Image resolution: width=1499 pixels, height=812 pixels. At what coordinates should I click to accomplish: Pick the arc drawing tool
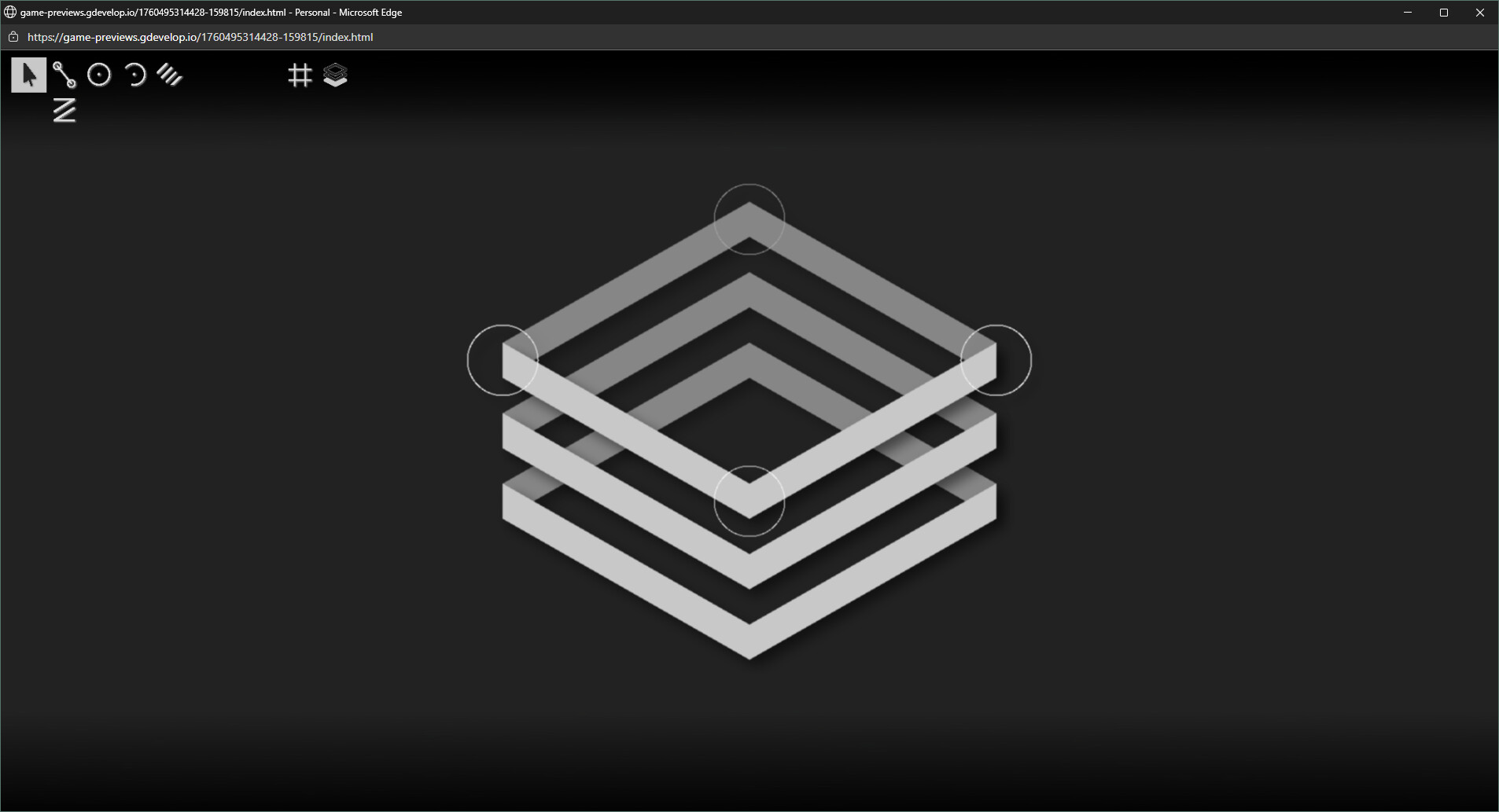134,75
